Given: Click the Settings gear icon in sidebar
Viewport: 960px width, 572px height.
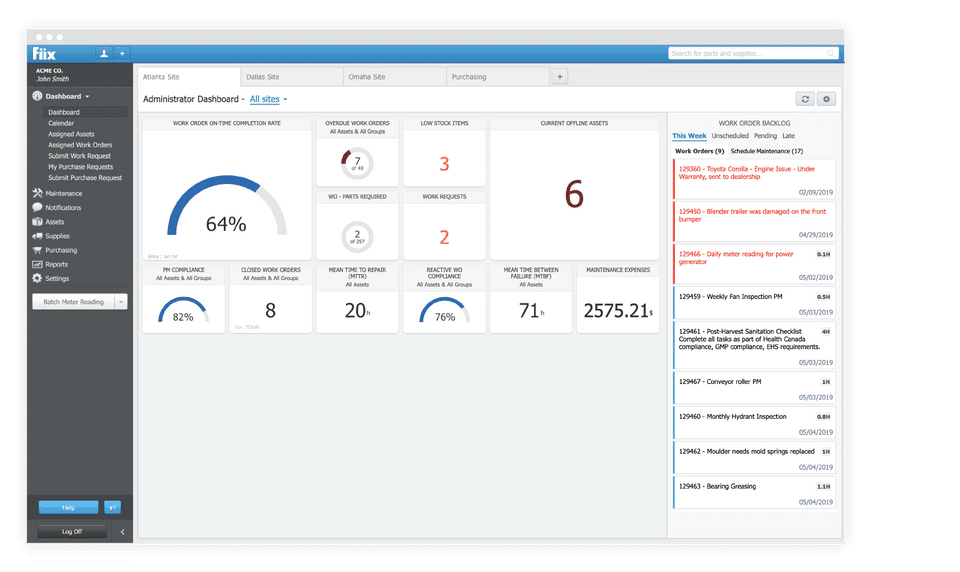Looking at the screenshot, I should 37,278.
